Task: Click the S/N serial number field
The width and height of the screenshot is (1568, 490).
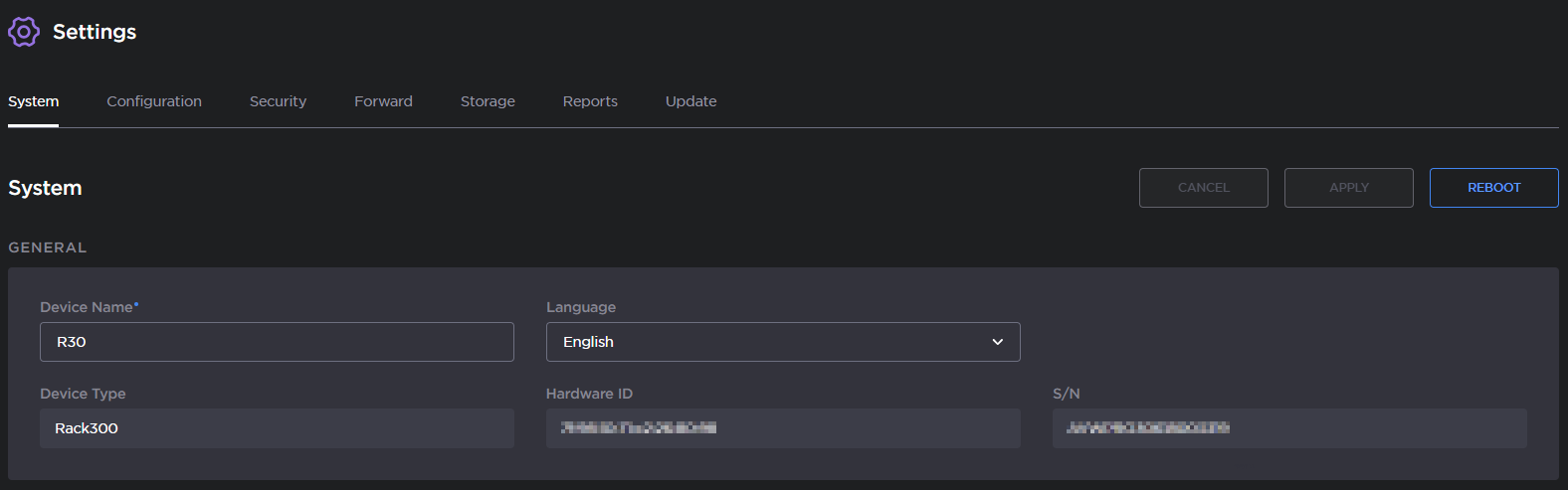Action: [x=1288, y=428]
